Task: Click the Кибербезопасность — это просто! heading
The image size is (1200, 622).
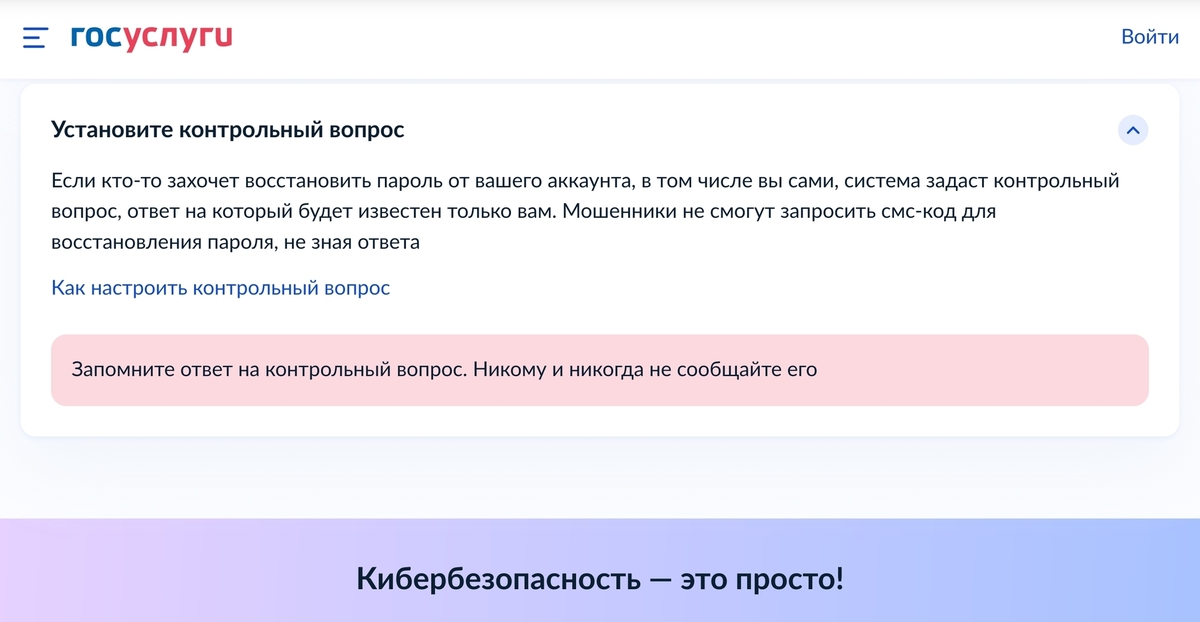Action: [x=600, y=578]
